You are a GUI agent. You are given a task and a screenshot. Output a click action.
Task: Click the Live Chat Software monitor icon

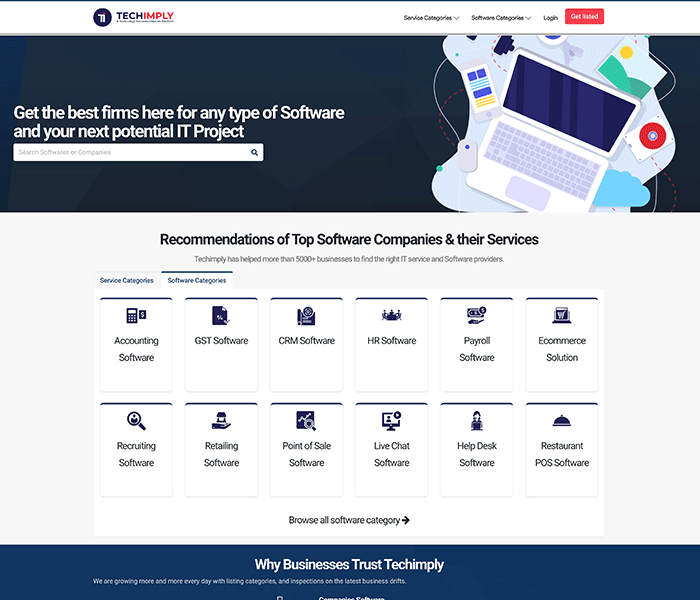(x=391, y=421)
